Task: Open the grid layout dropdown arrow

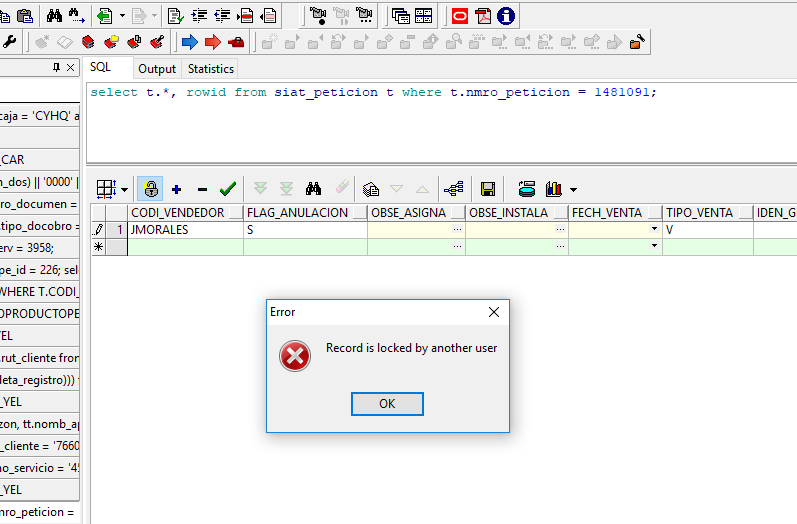Action: 124,189
